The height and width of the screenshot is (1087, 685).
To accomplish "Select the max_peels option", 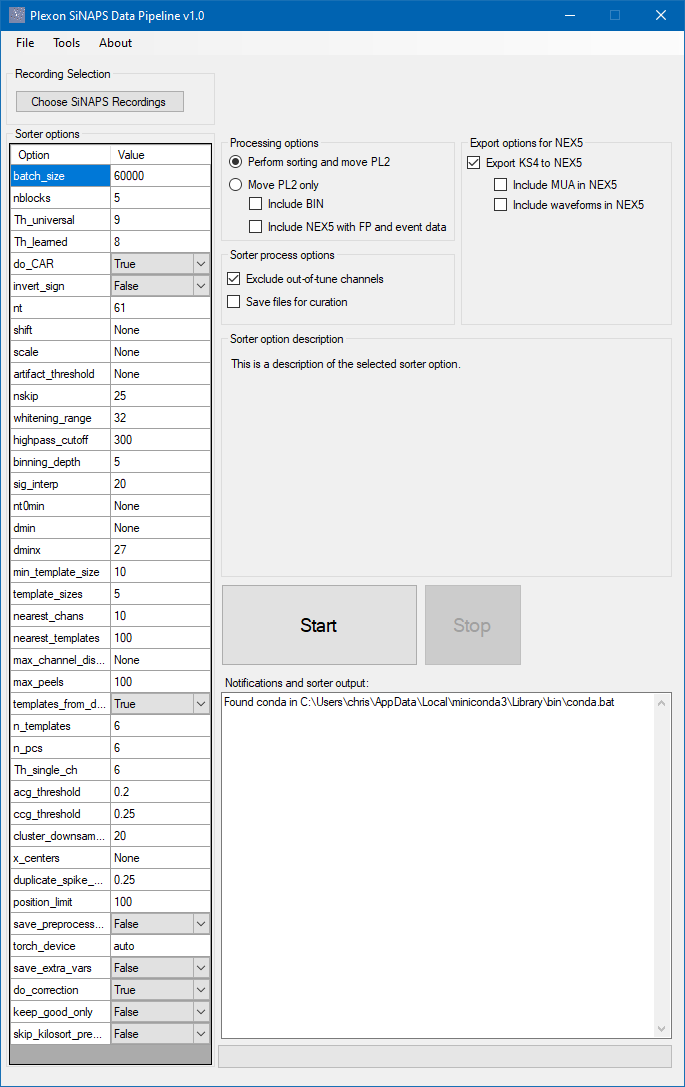I will 60,682.
